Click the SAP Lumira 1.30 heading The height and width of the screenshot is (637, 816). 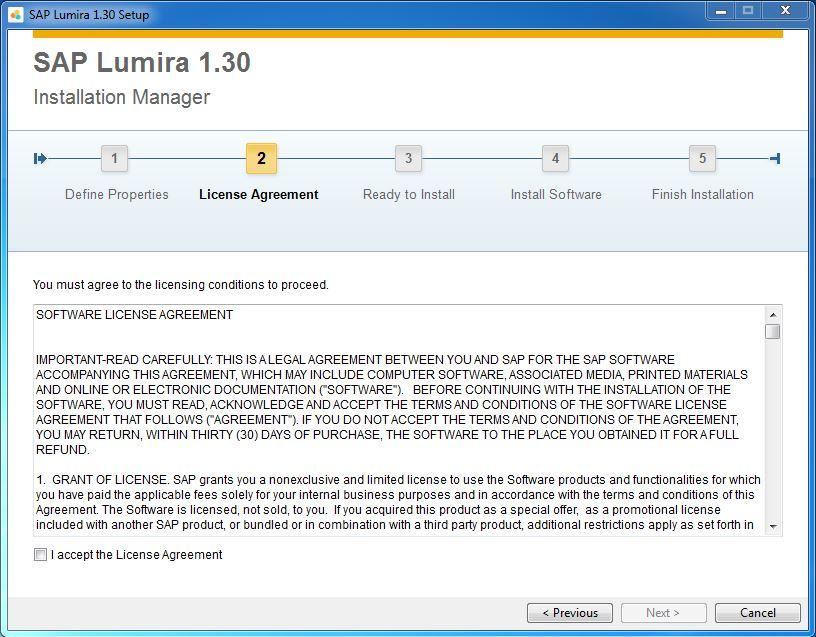(142, 62)
